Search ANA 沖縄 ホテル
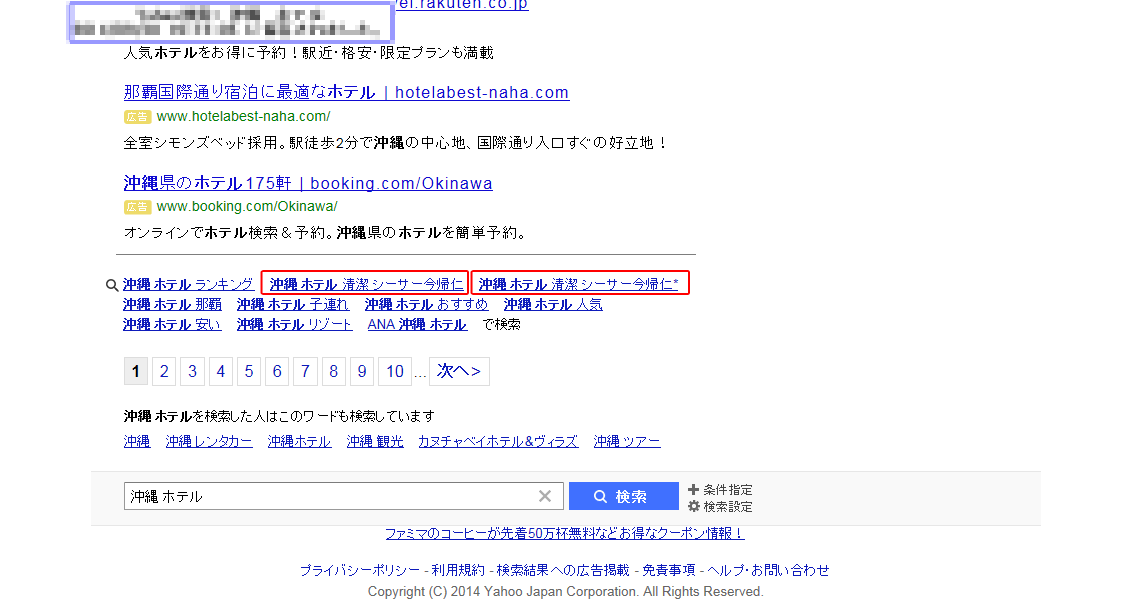The height and width of the screenshot is (600, 1130). pyautogui.click(x=417, y=325)
